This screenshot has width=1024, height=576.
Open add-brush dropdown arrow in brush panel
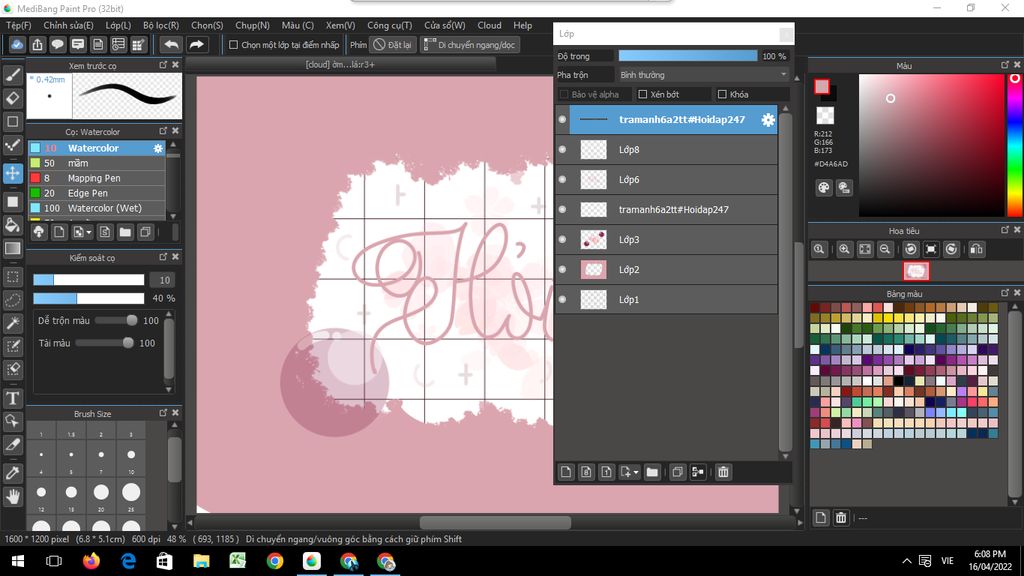(x=89, y=232)
